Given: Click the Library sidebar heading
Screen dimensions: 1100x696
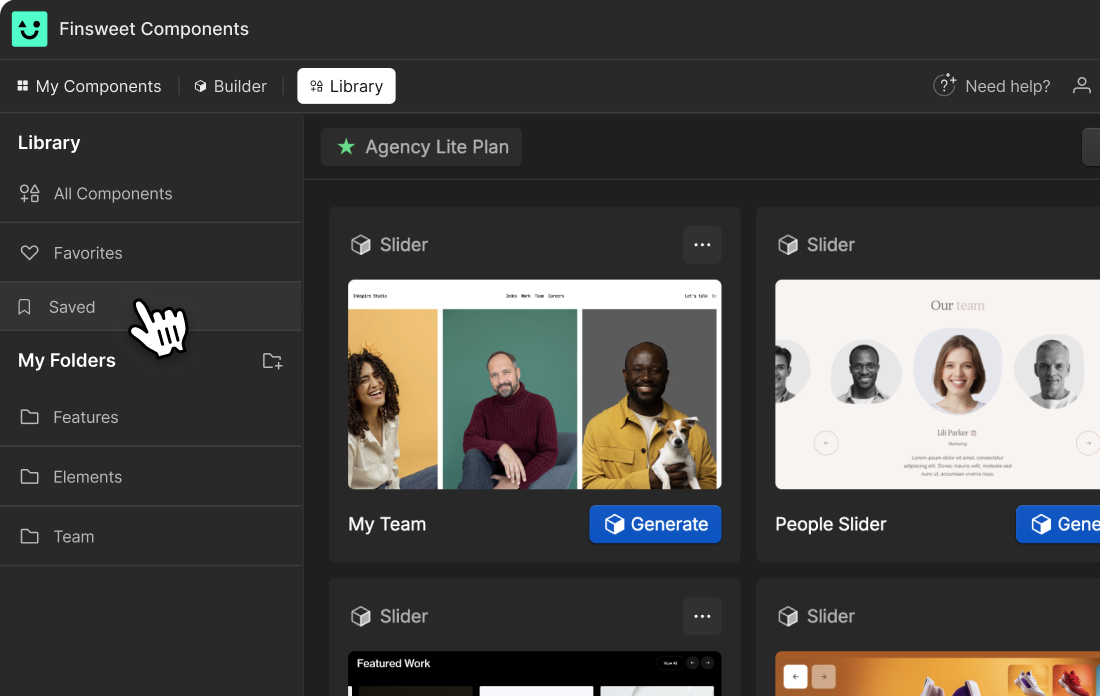Looking at the screenshot, I should point(49,142).
